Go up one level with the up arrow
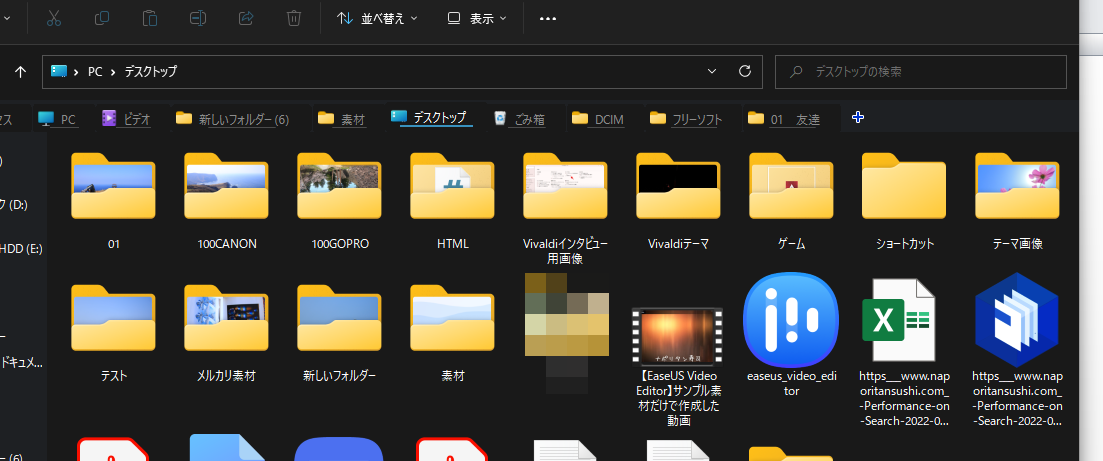Viewport: 1103px width, 461px height. point(20,72)
